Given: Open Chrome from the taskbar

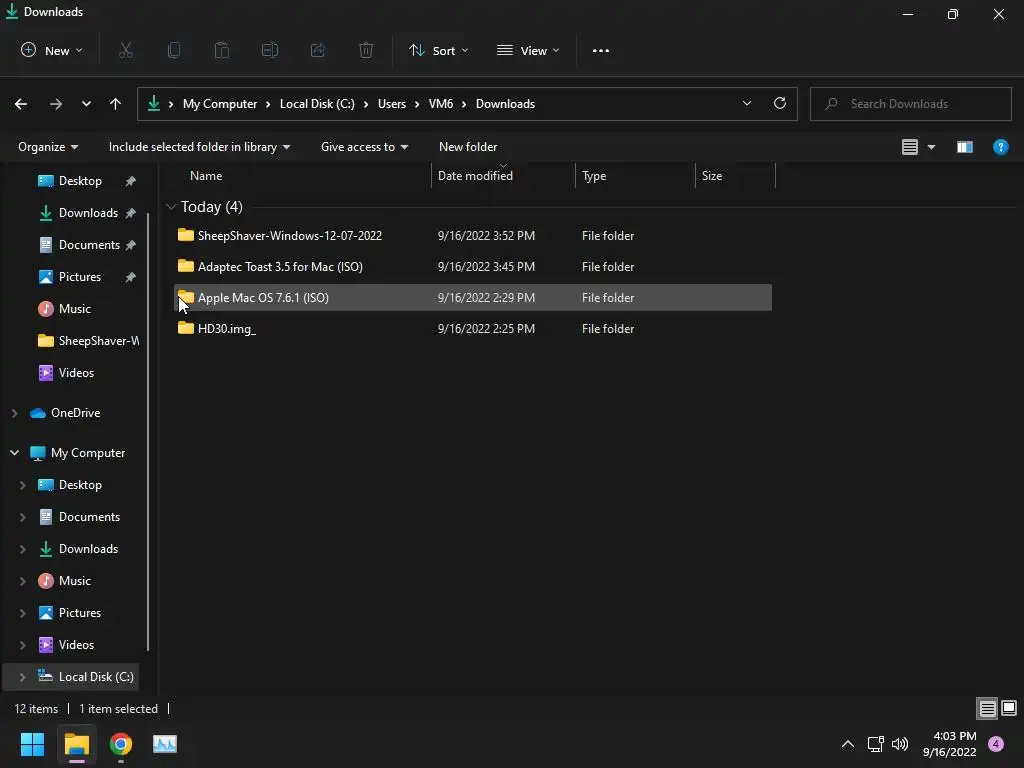Looking at the screenshot, I should pyautogui.click(x=121, y=744).
